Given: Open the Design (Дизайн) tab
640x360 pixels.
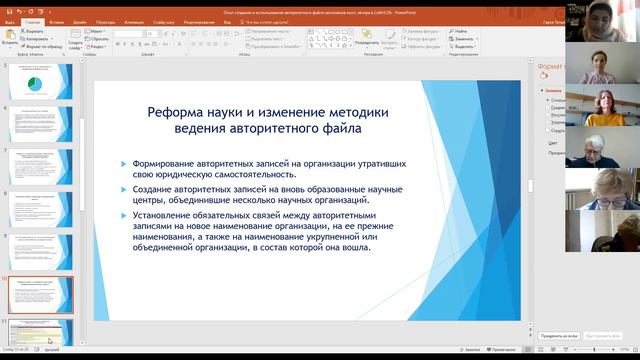Looking at the screenshot, I should 80,22.
